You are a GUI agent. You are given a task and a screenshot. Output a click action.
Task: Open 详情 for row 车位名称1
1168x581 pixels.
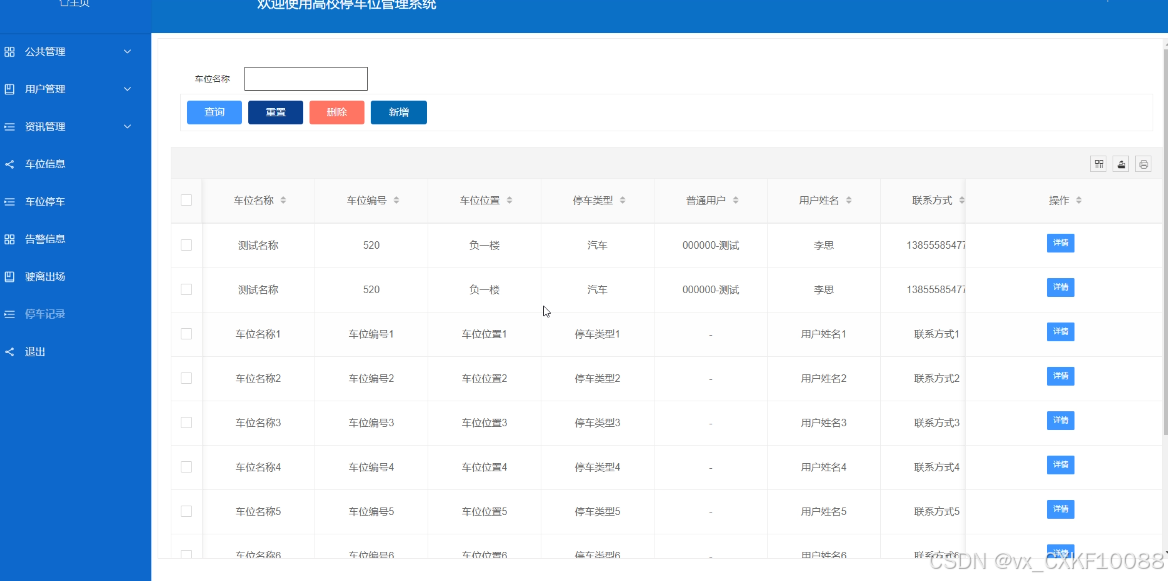click(1061, 331)
